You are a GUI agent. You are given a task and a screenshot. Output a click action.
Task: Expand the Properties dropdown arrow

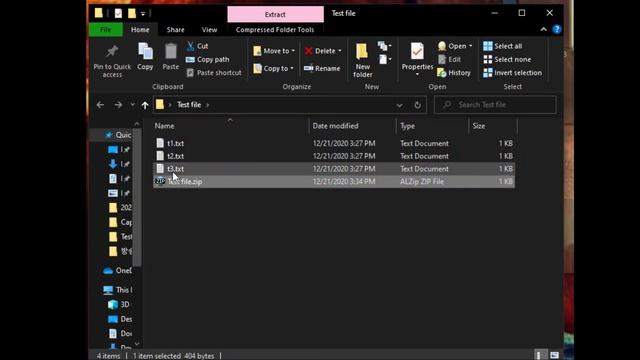tap(417, 74)
